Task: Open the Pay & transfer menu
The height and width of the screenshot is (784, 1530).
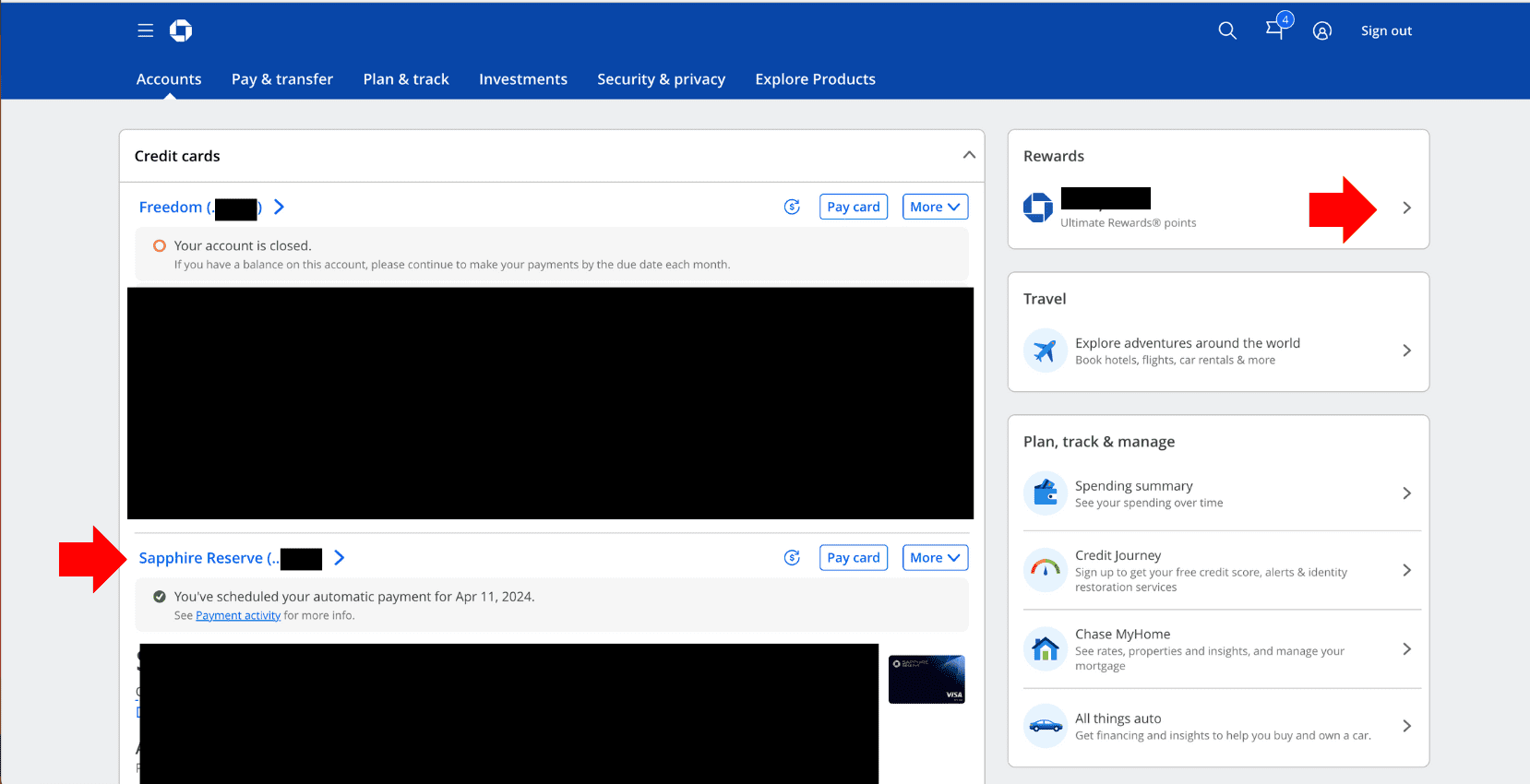Action: coord(282,79)
